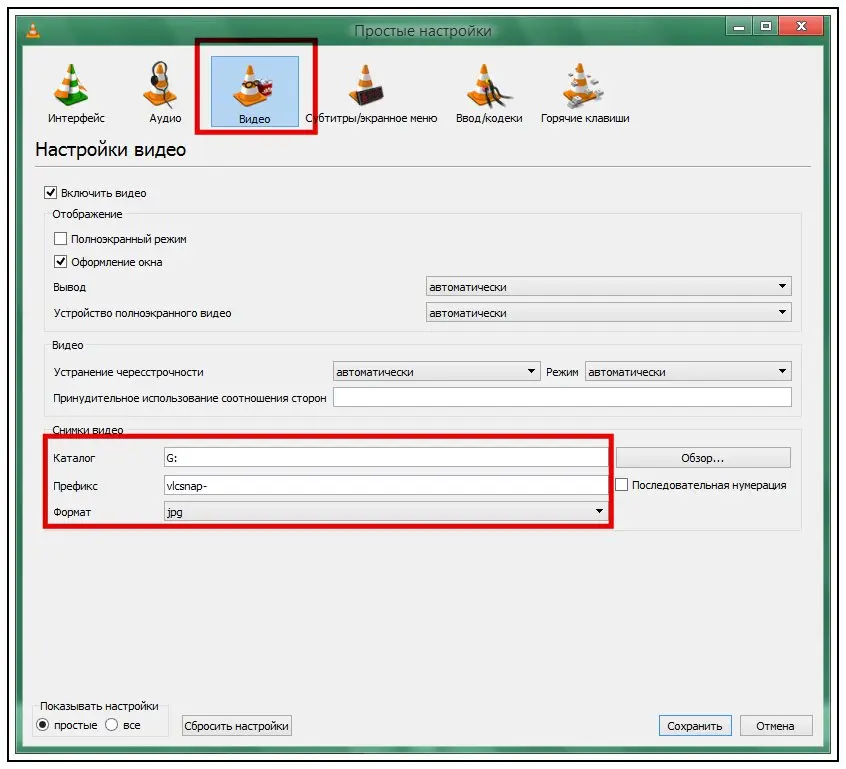This screenshot has width=846, height=769.
Task: Close the Простые настройки window
Action: [x=801, y=26]
